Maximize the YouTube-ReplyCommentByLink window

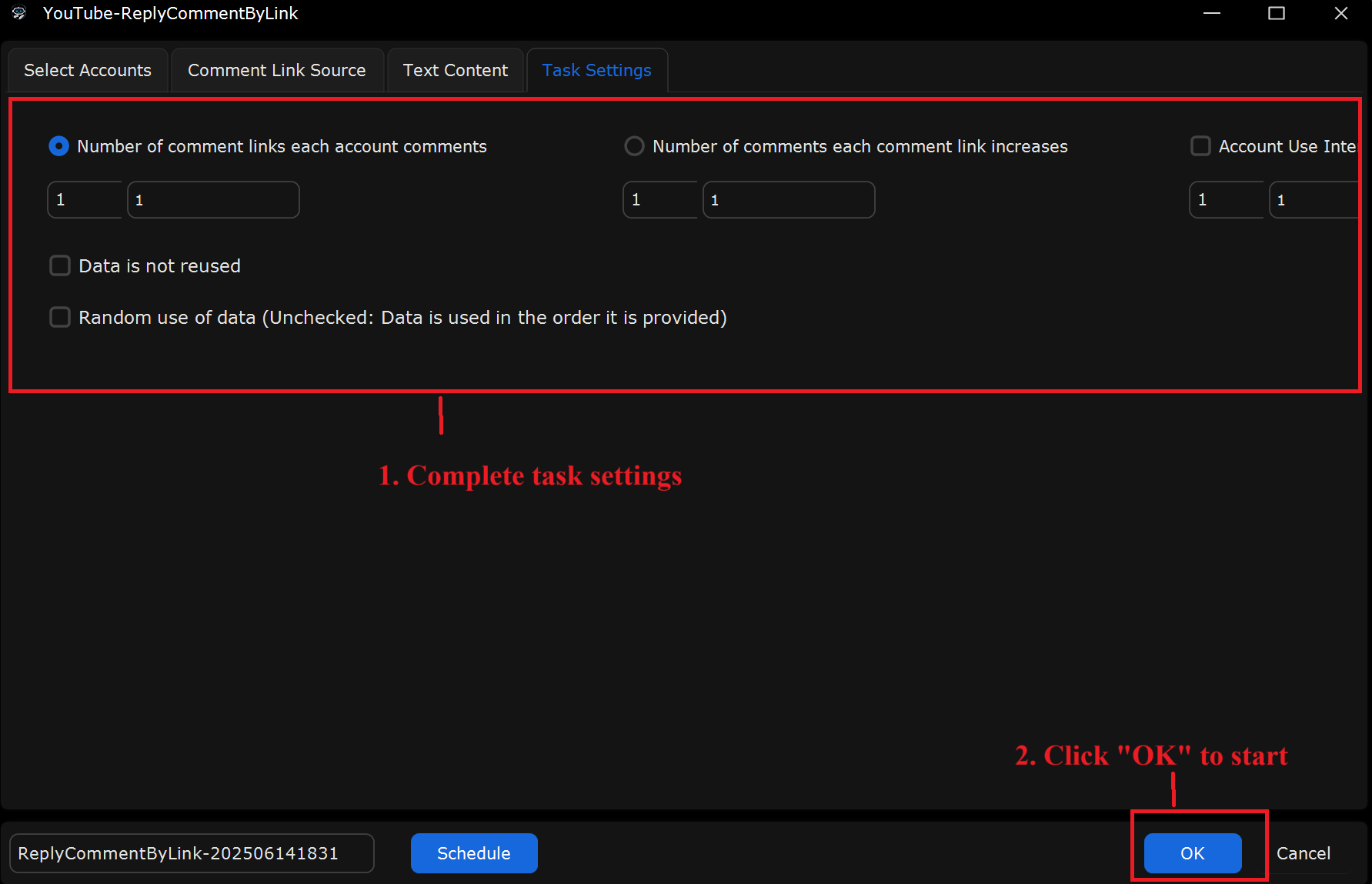[1277, 13]
